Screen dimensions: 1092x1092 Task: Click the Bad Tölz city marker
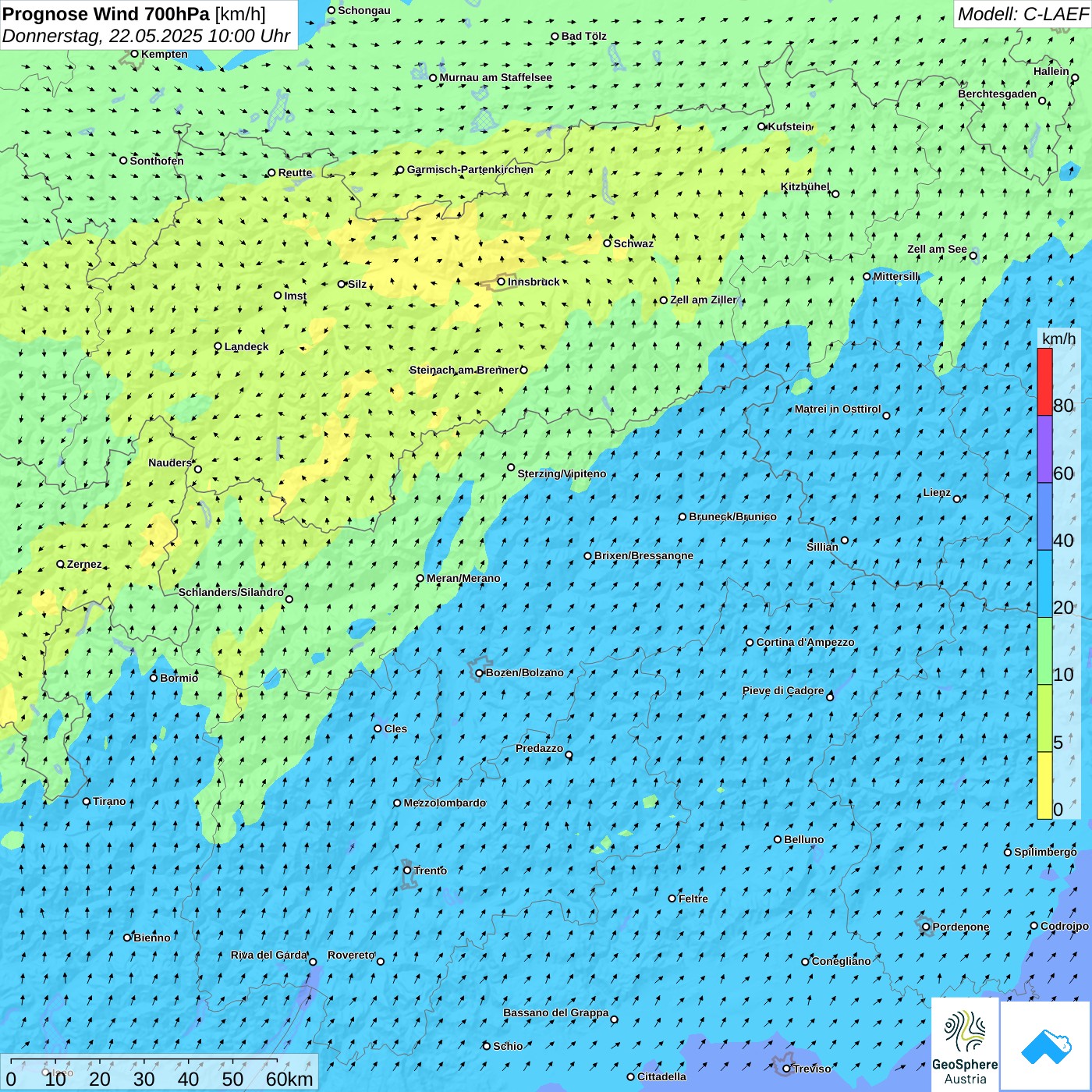[555, 37]
